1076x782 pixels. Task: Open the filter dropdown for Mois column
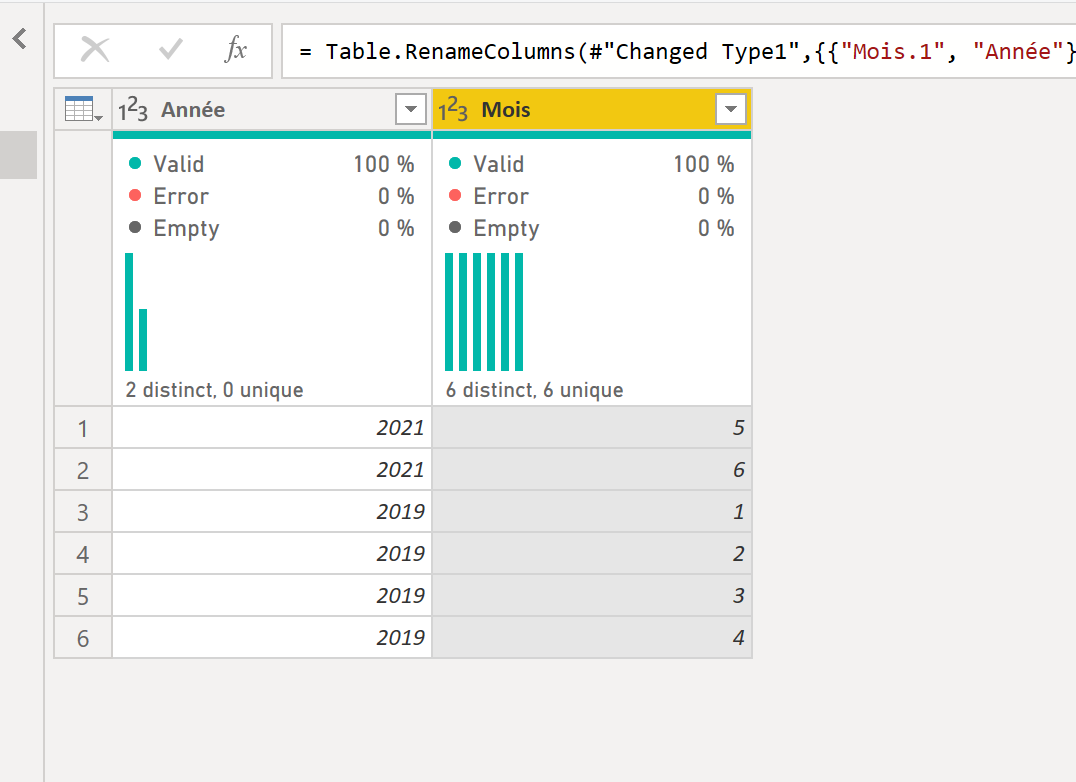731,109
